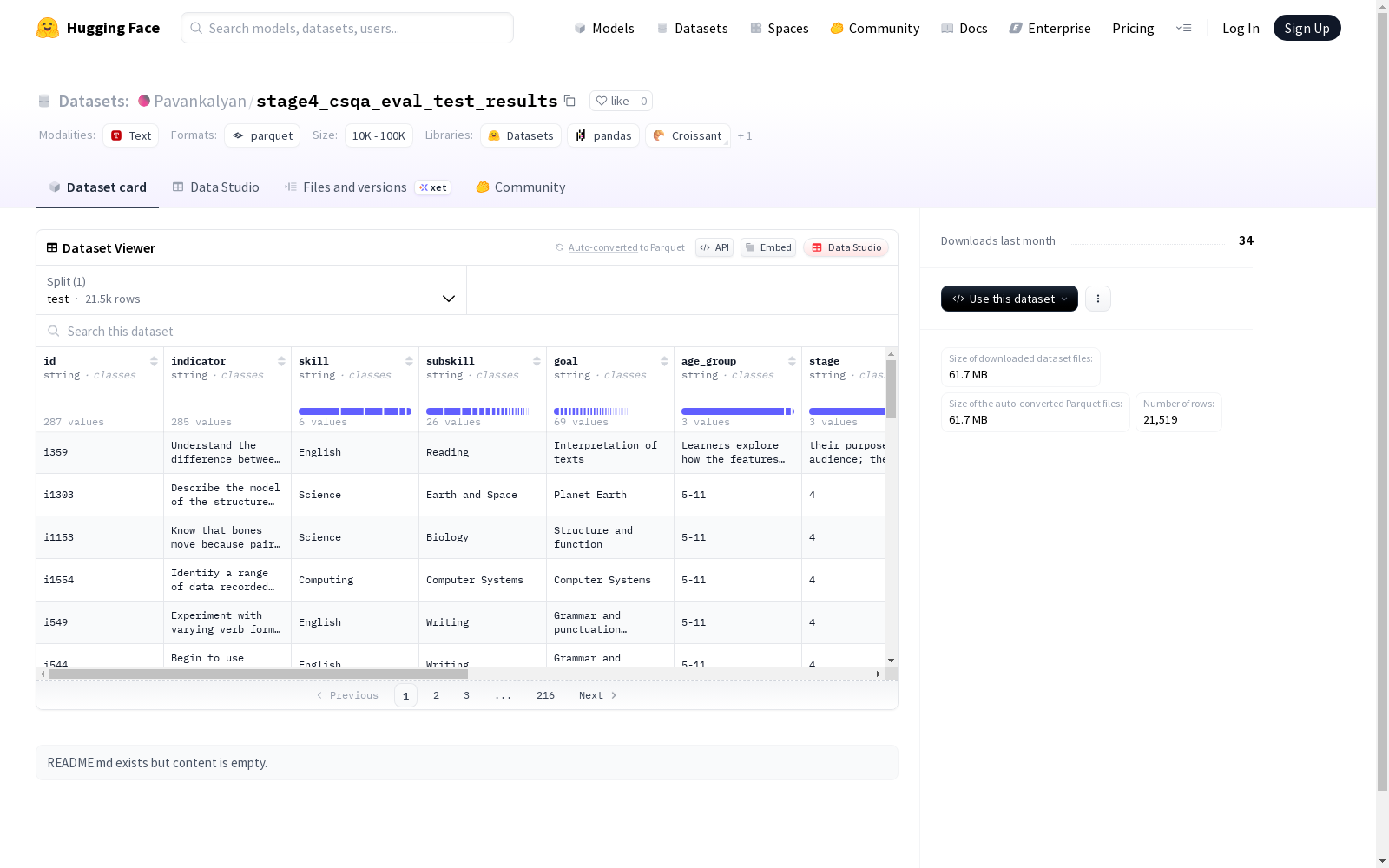
Task: Go to Datasets in top navigation
Action: [x=692, y=28]
